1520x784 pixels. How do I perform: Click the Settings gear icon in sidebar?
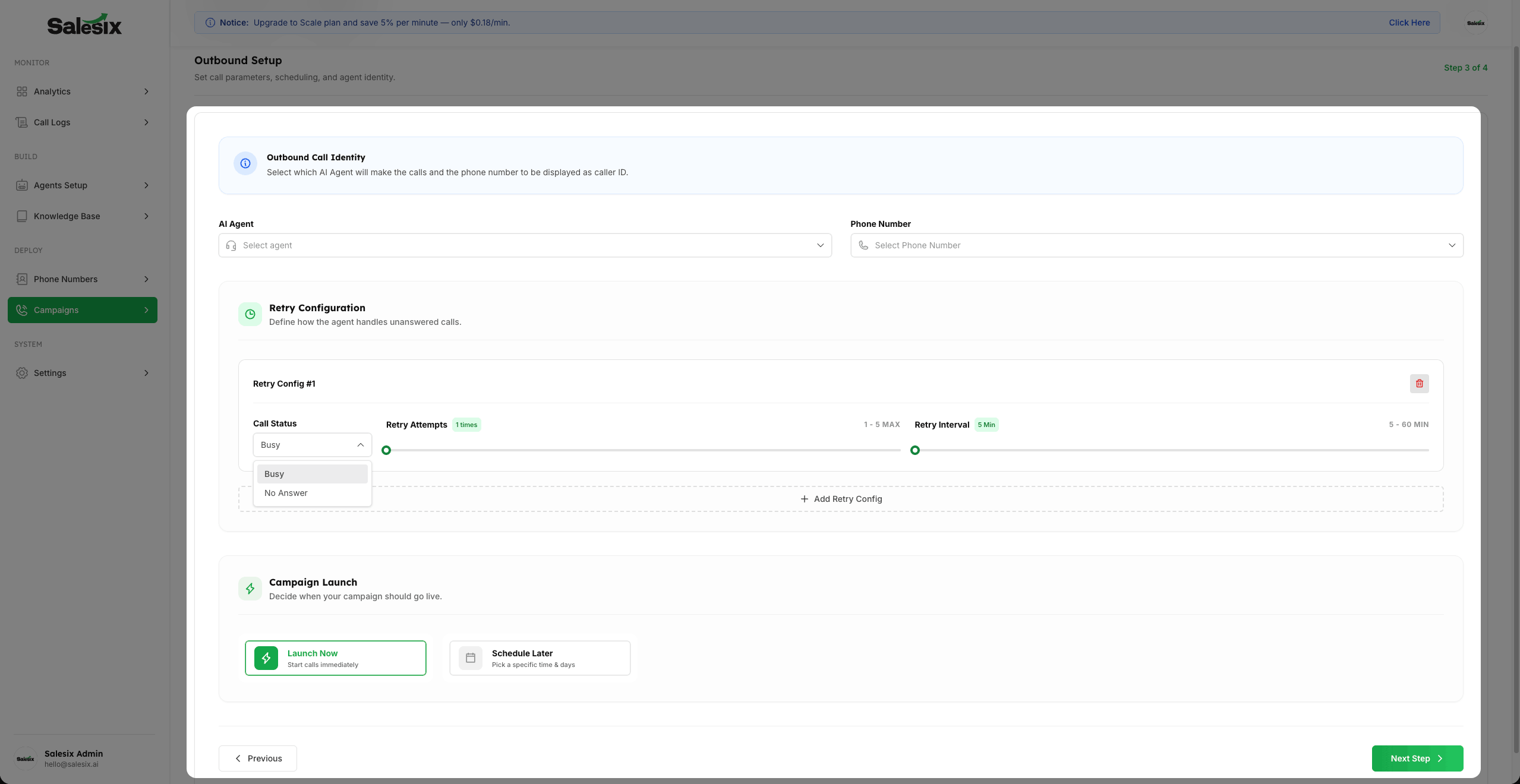(22, 373)
